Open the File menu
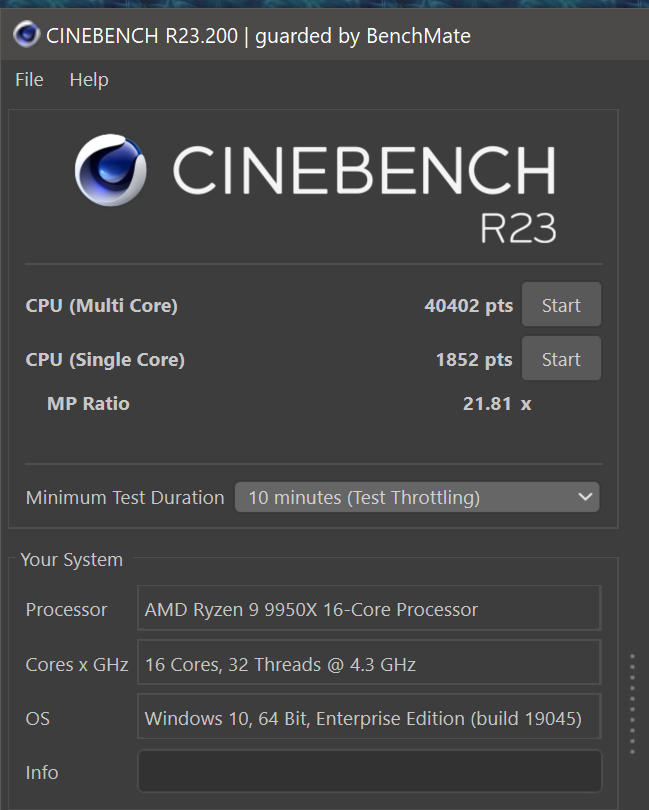Image resolution: width=649 pixels, height=810 pixels. coord(29,80)
